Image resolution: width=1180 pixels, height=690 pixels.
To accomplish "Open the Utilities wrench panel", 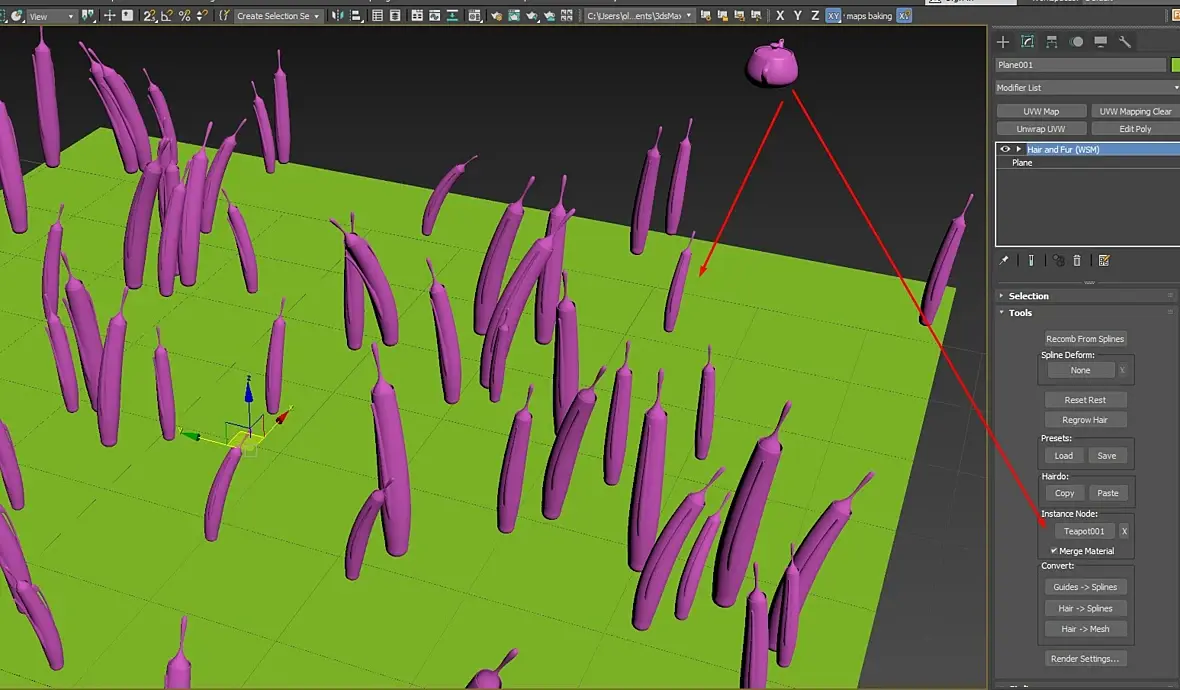I will tap(1125, 42).
